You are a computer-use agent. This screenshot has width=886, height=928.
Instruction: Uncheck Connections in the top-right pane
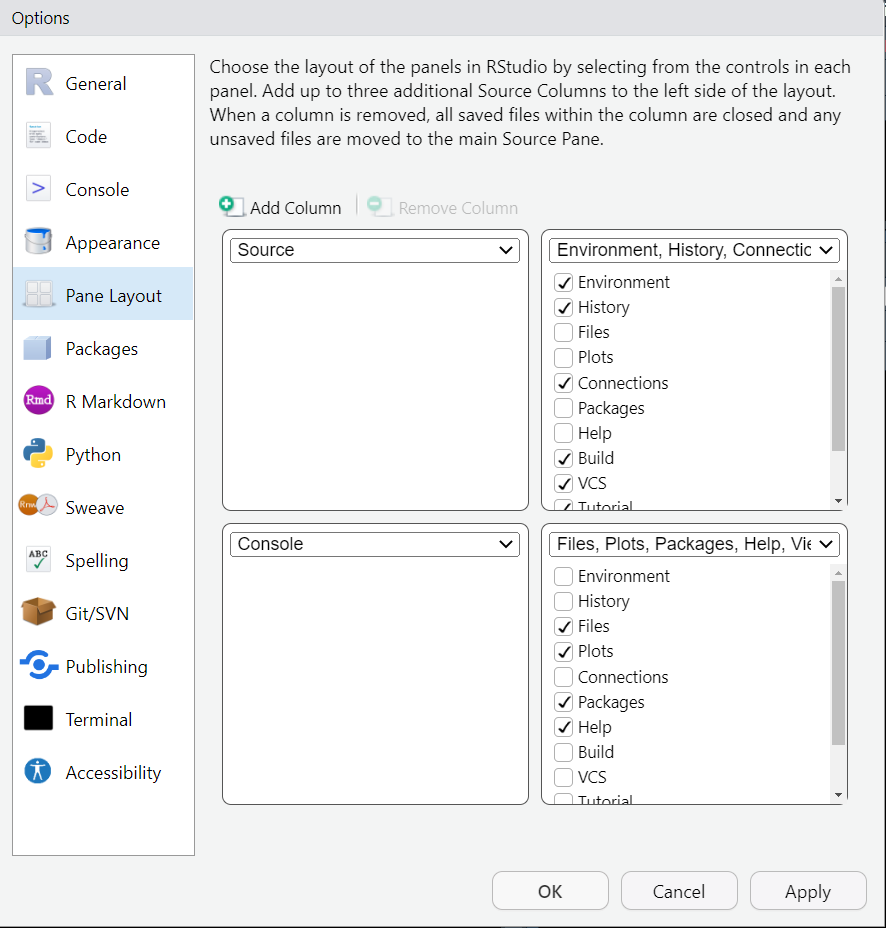(564, 383)
